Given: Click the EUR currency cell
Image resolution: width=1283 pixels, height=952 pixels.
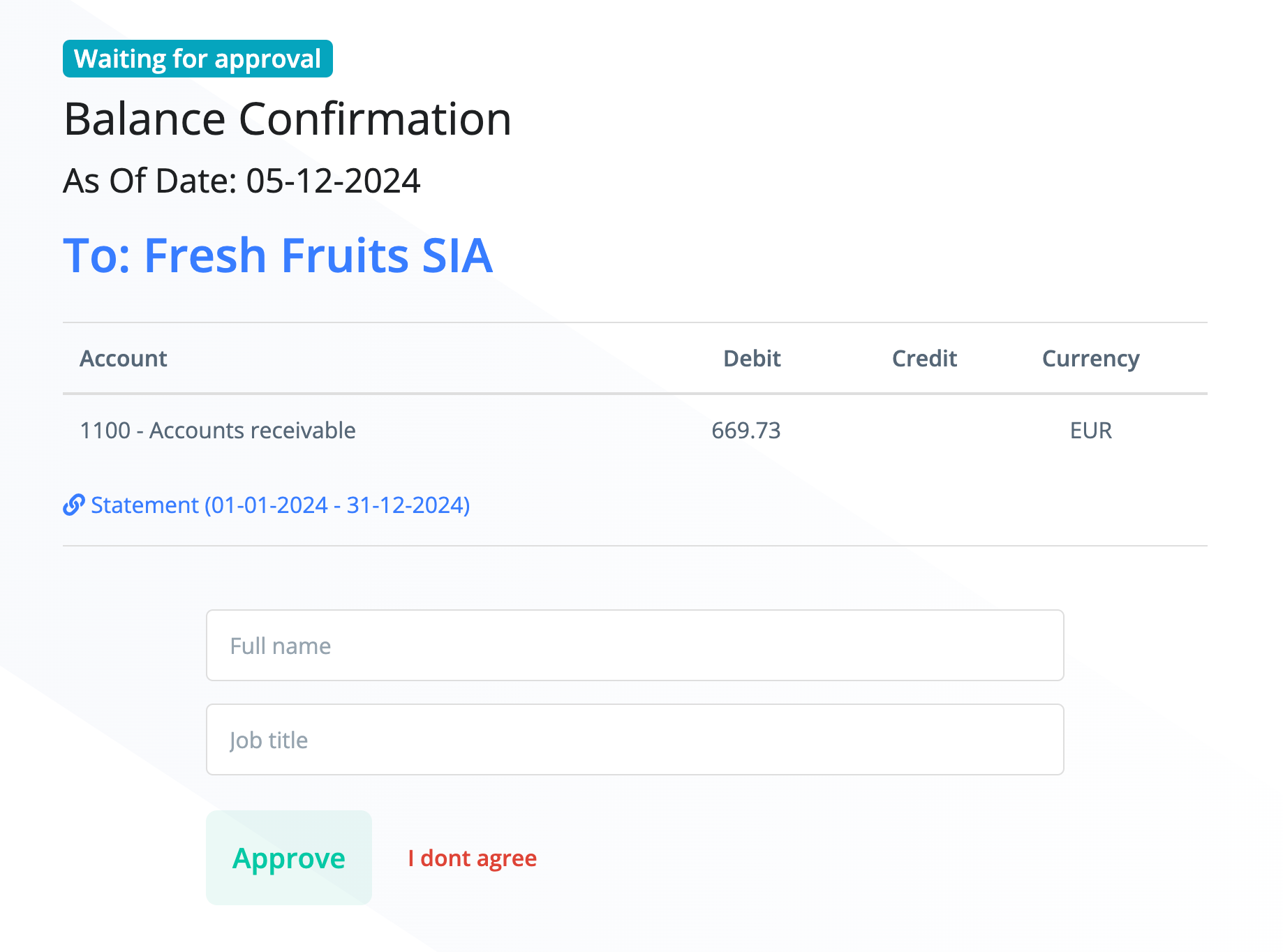Looking at the screenshot, I should 1090,431.
